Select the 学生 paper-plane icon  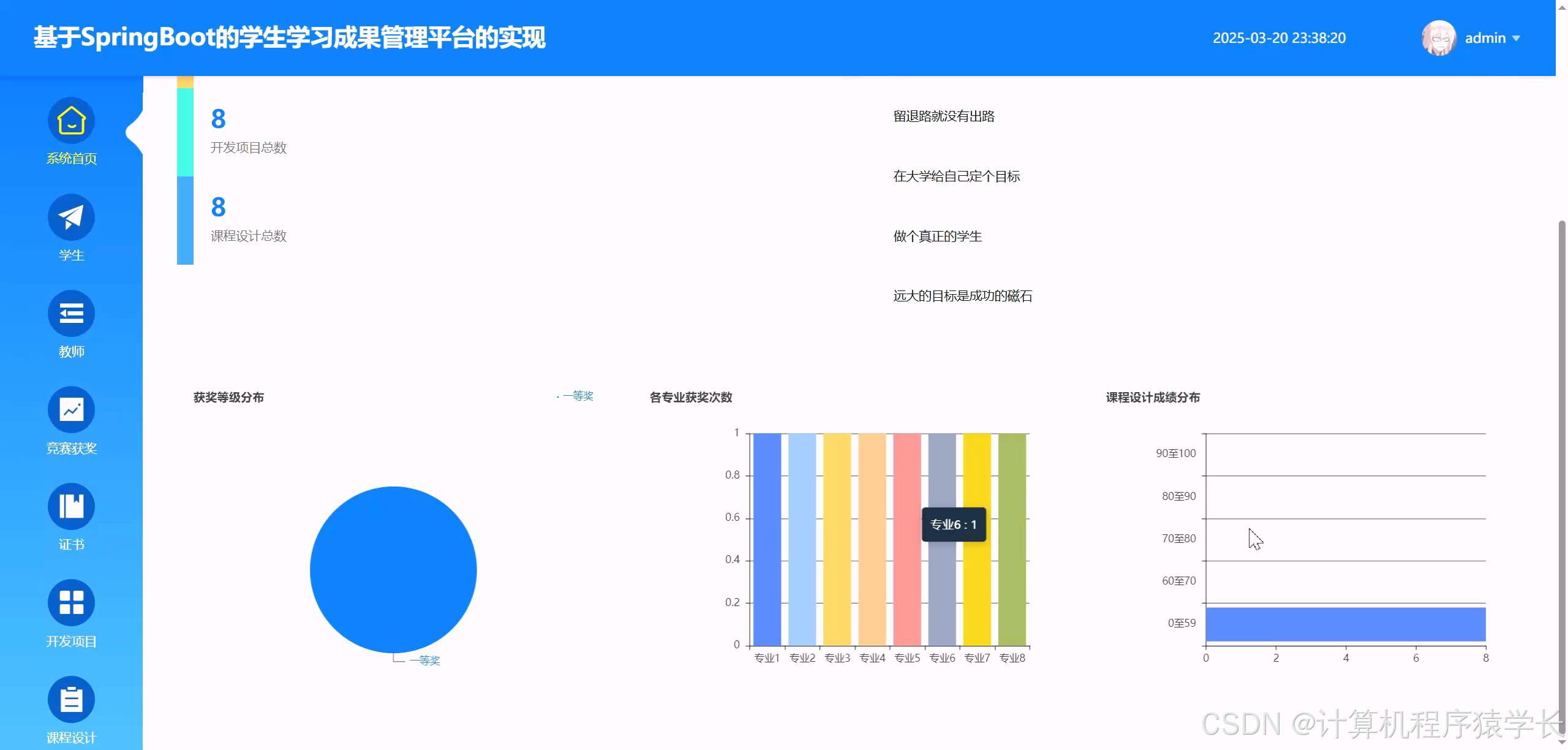coord(71,217)
